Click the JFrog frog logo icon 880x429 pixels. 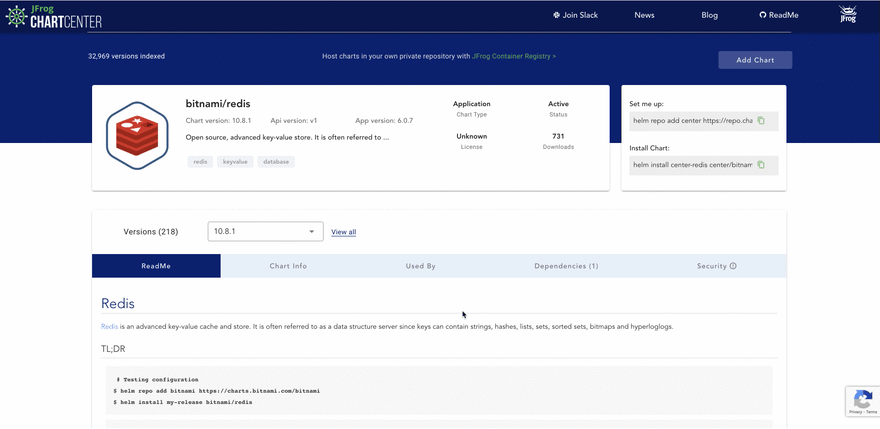click(x=847, y=15)
